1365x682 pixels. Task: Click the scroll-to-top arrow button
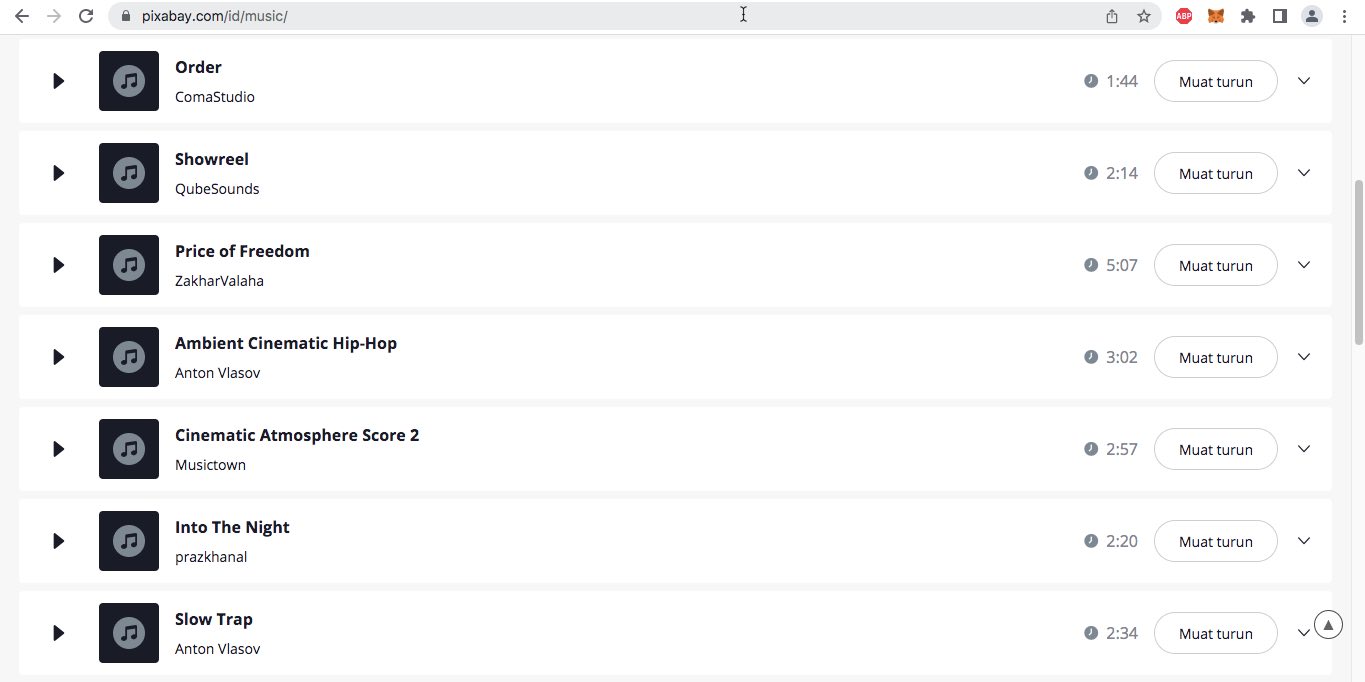1328,625
